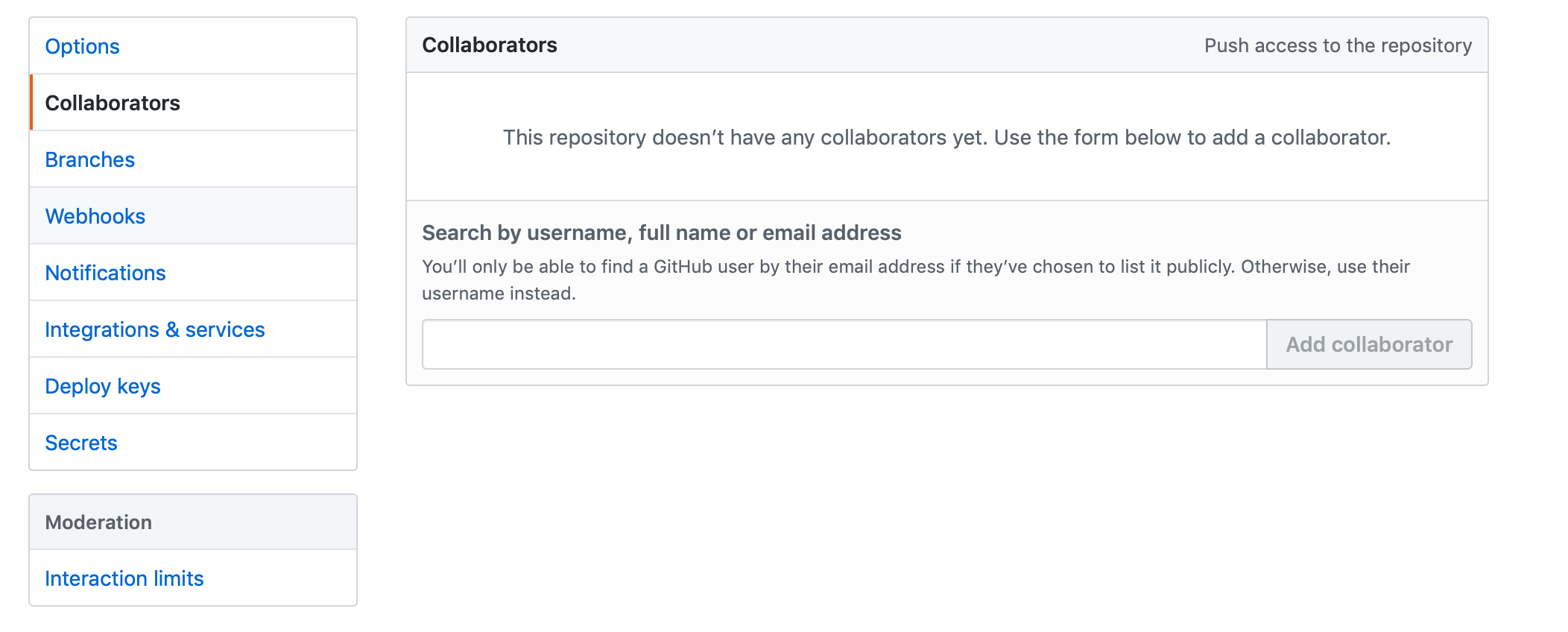This screenshot has height=632, width=1568.
Task: Click the no collaborators yet message
Action: (x=946, y=137)
